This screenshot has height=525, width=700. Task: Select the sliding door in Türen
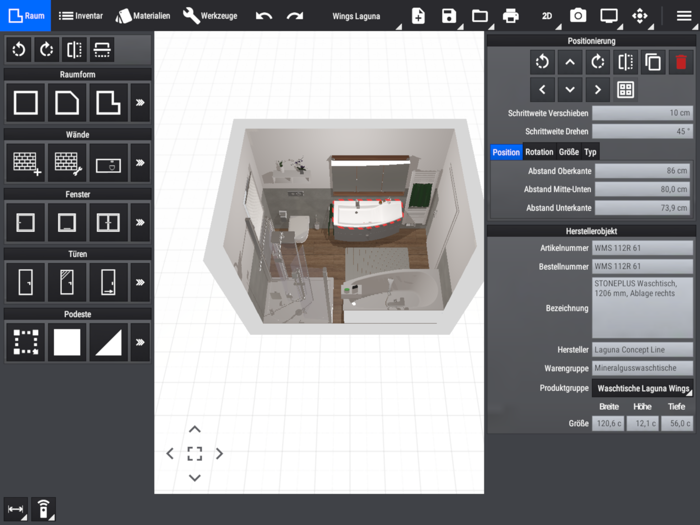pos(108,282)
